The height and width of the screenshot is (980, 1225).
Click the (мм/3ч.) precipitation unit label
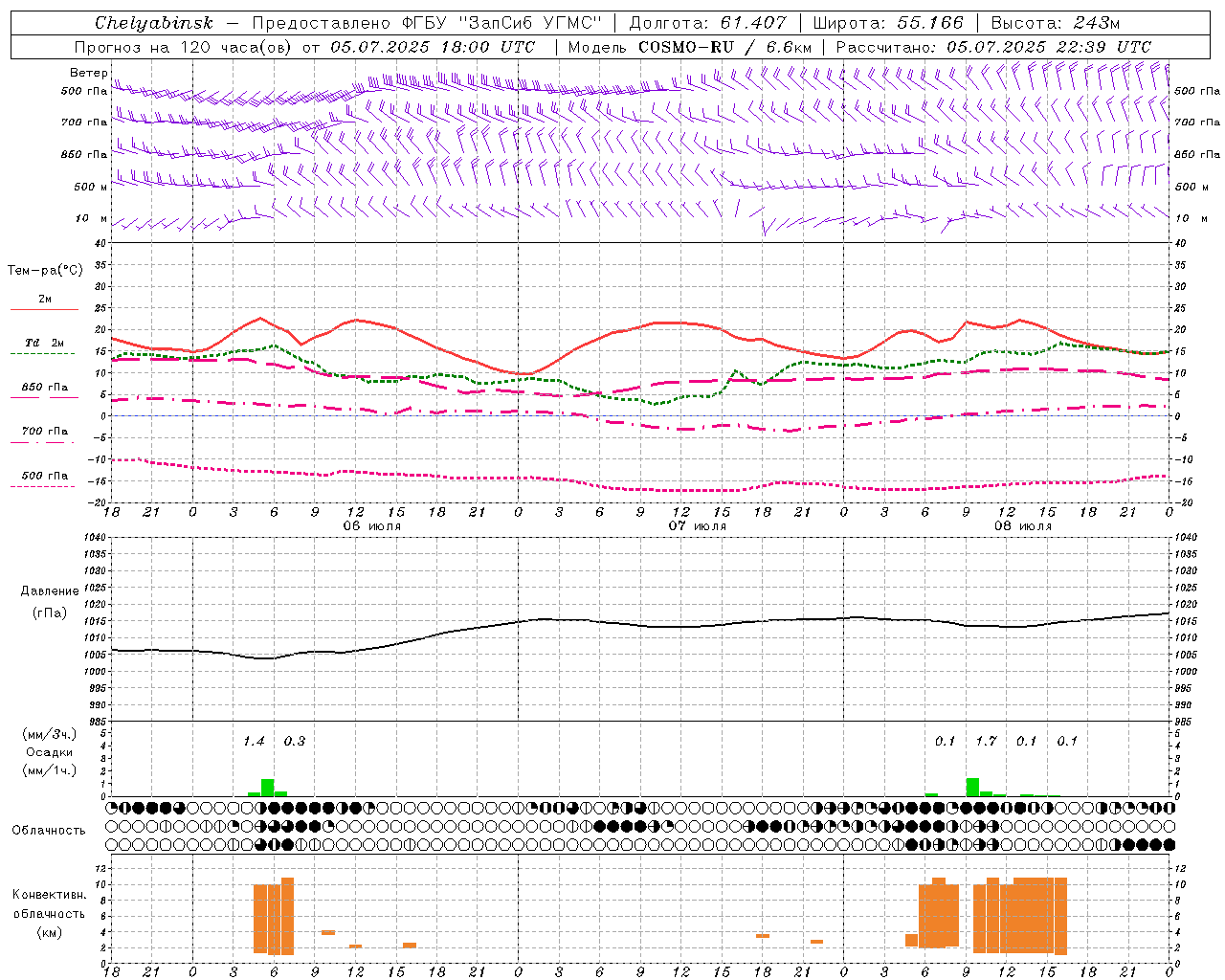click(x=49, y=734)
